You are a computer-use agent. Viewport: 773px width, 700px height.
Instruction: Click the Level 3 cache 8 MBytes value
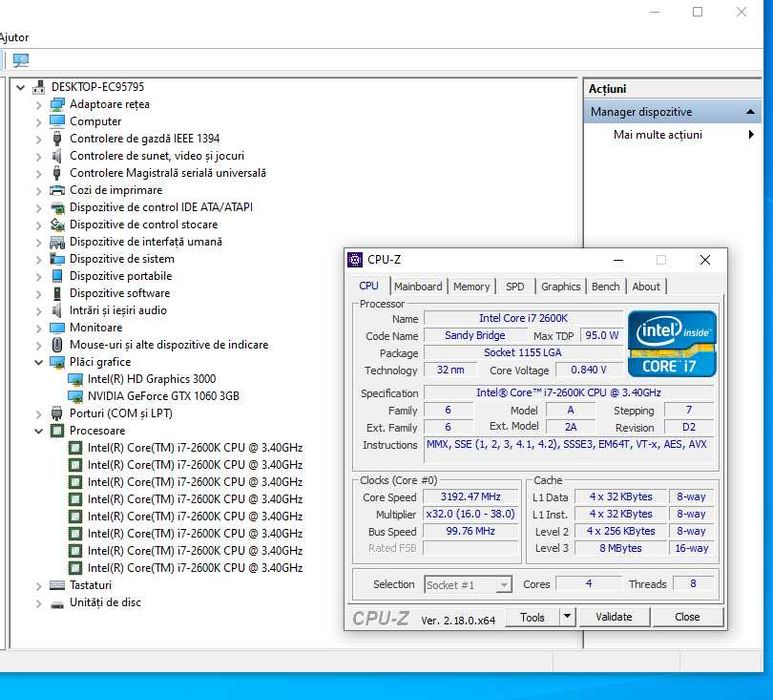(x=620, y=548)
